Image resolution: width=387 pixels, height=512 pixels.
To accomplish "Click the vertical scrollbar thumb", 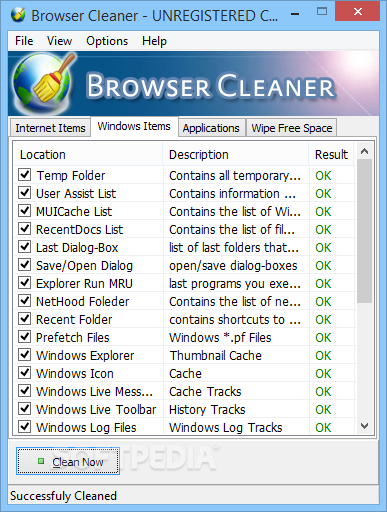I will (364, 231).
